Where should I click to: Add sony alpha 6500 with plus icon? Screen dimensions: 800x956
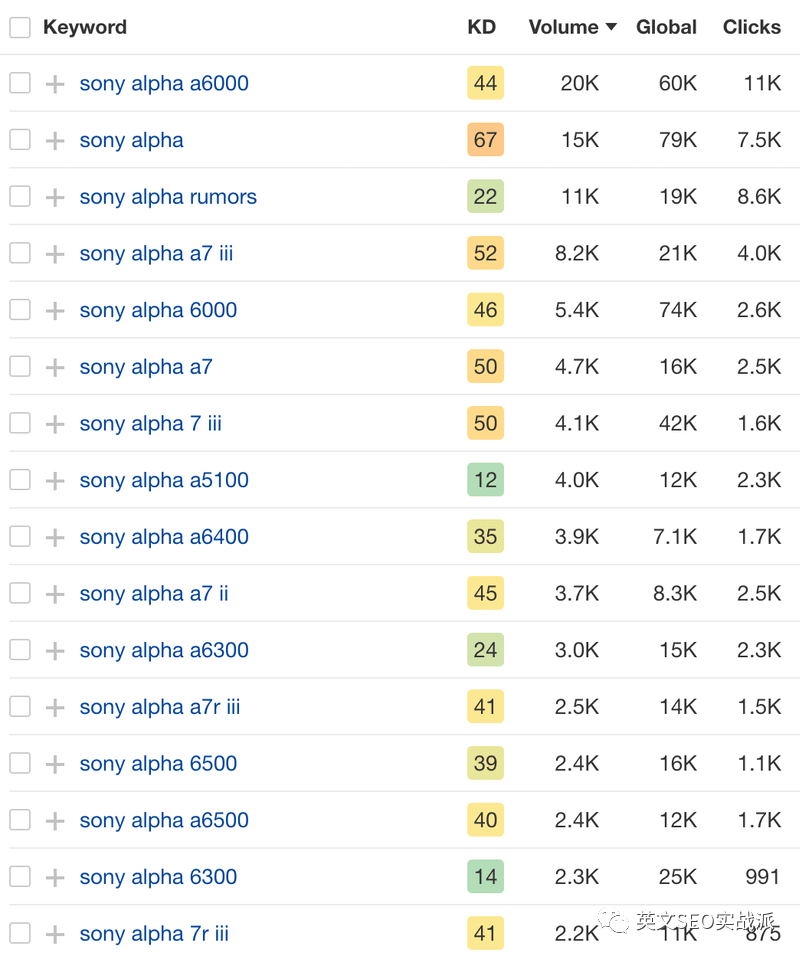(55, 764)
